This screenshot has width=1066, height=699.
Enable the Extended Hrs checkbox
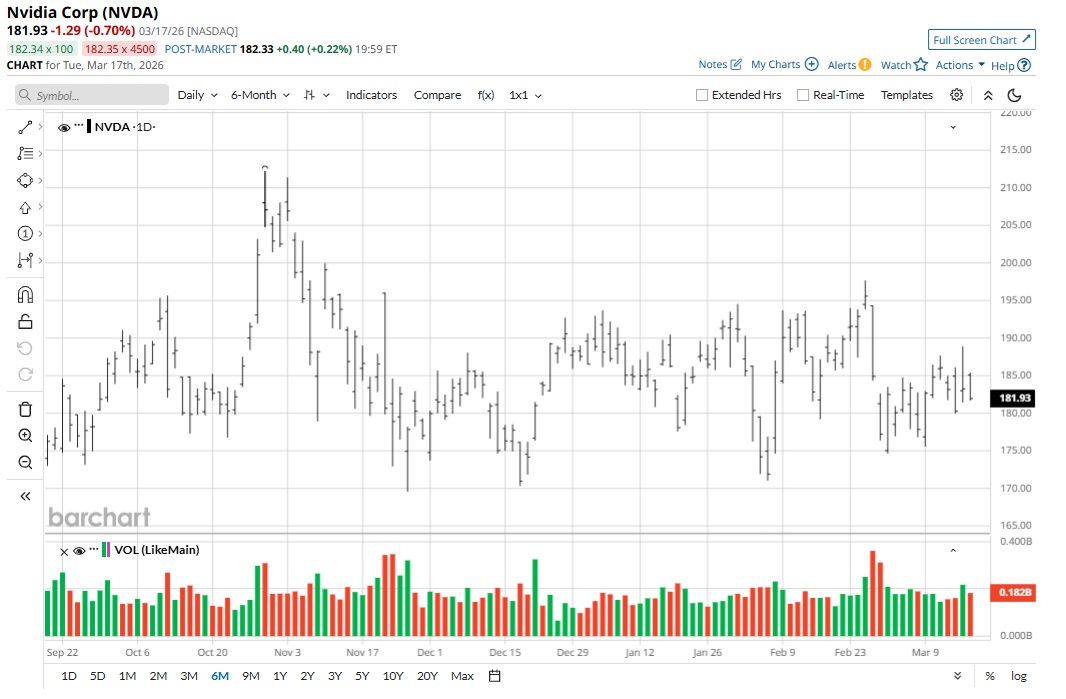[x=702, y=95]
